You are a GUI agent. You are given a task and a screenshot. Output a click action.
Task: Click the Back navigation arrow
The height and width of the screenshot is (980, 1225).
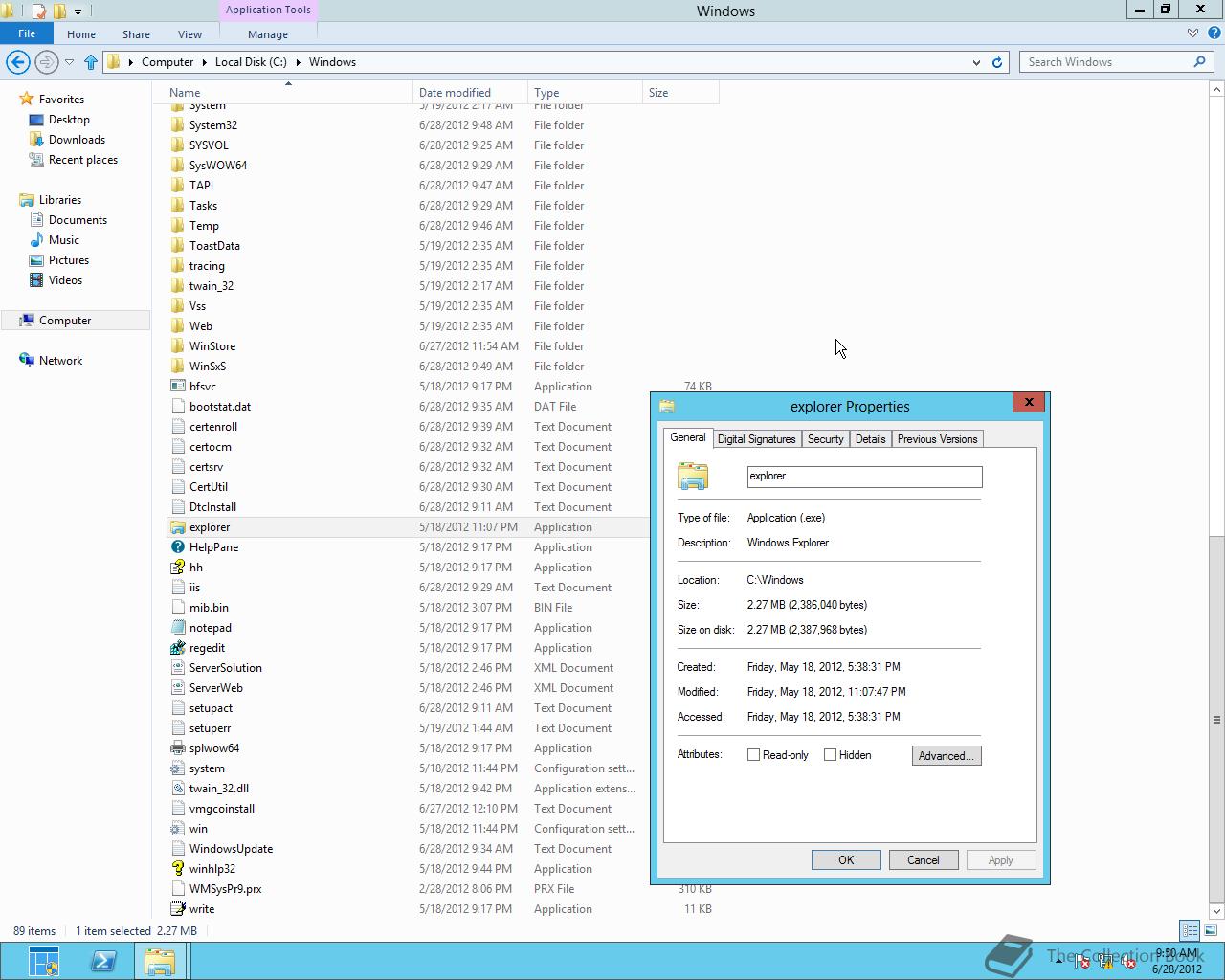(x=17, y=62)
